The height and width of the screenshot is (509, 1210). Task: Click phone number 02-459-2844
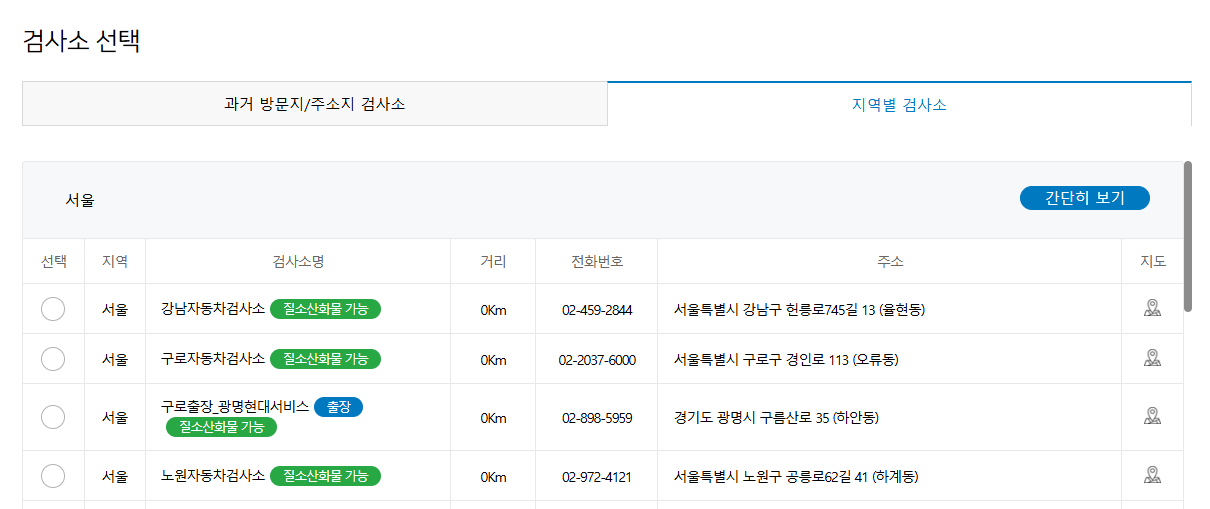[597, 310]
